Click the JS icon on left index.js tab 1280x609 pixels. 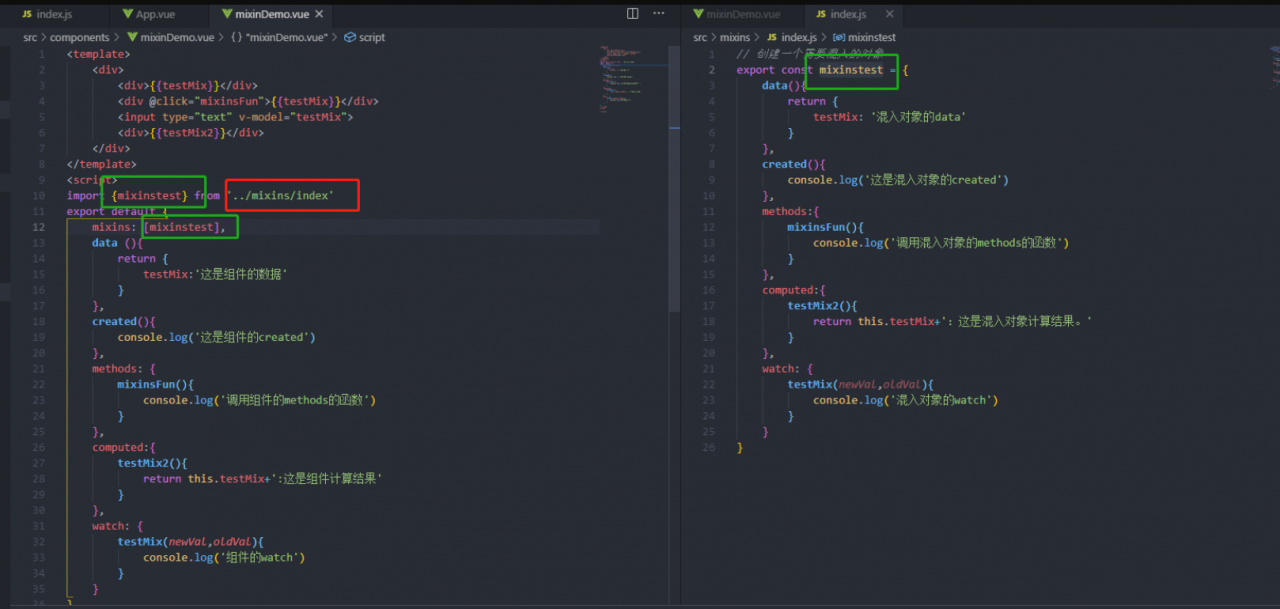pyautogui.click(x=27, y=15)
